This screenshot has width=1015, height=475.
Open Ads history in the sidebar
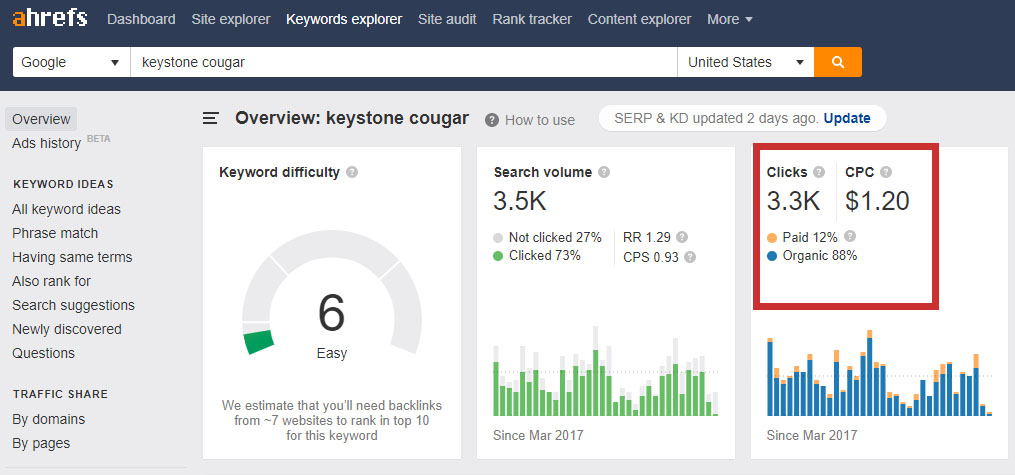47,143
